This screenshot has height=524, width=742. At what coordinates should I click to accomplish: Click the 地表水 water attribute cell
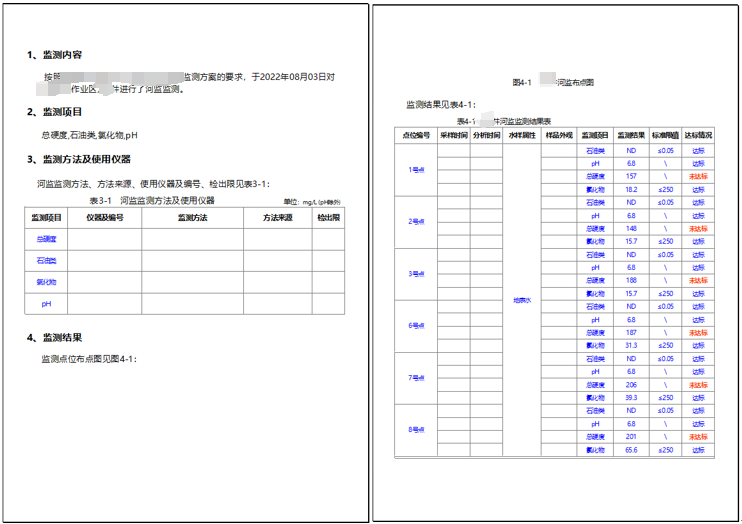[x=523, y=299]
